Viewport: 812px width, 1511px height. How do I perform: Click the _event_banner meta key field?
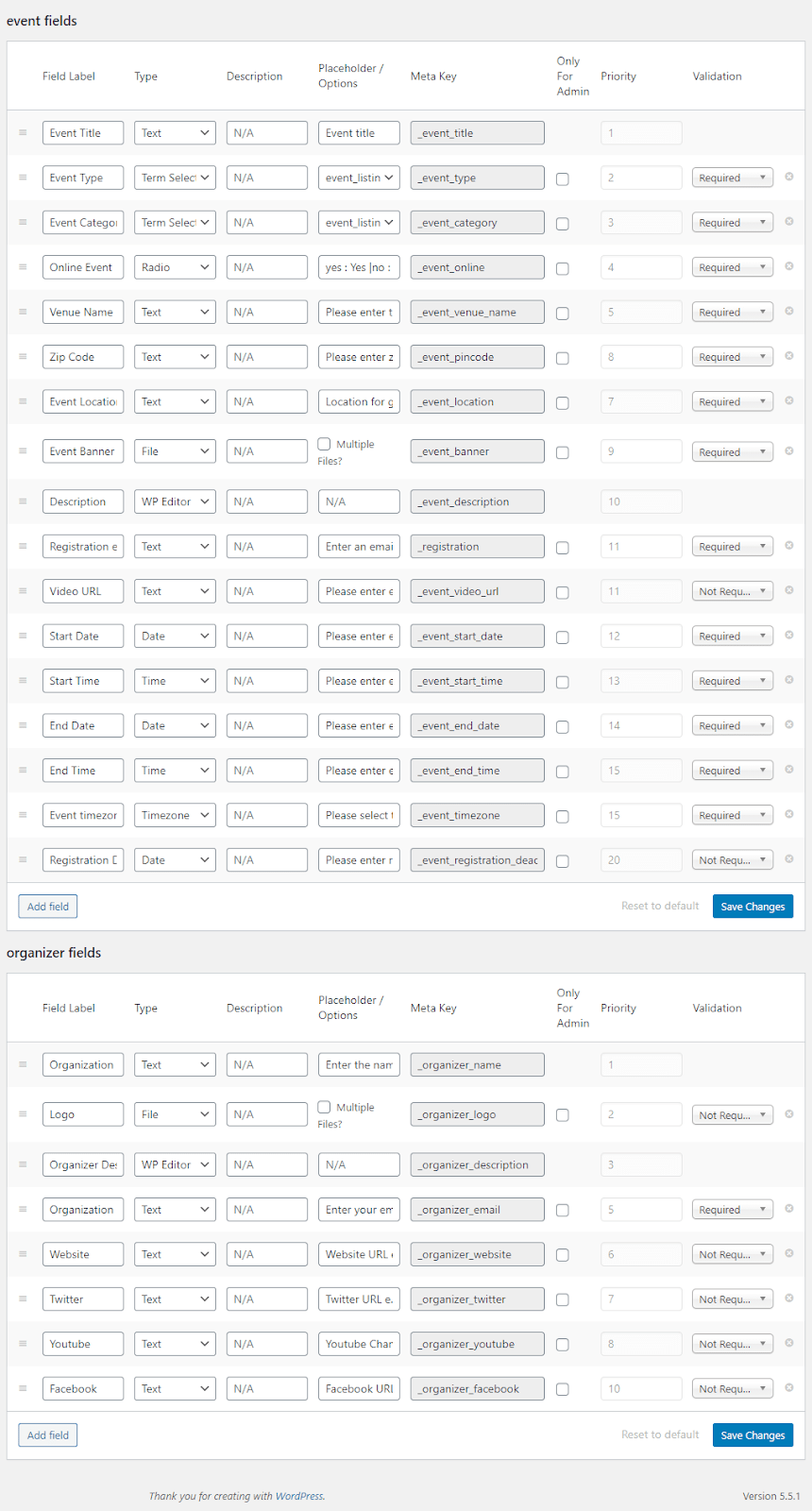[x=478, y=451]
